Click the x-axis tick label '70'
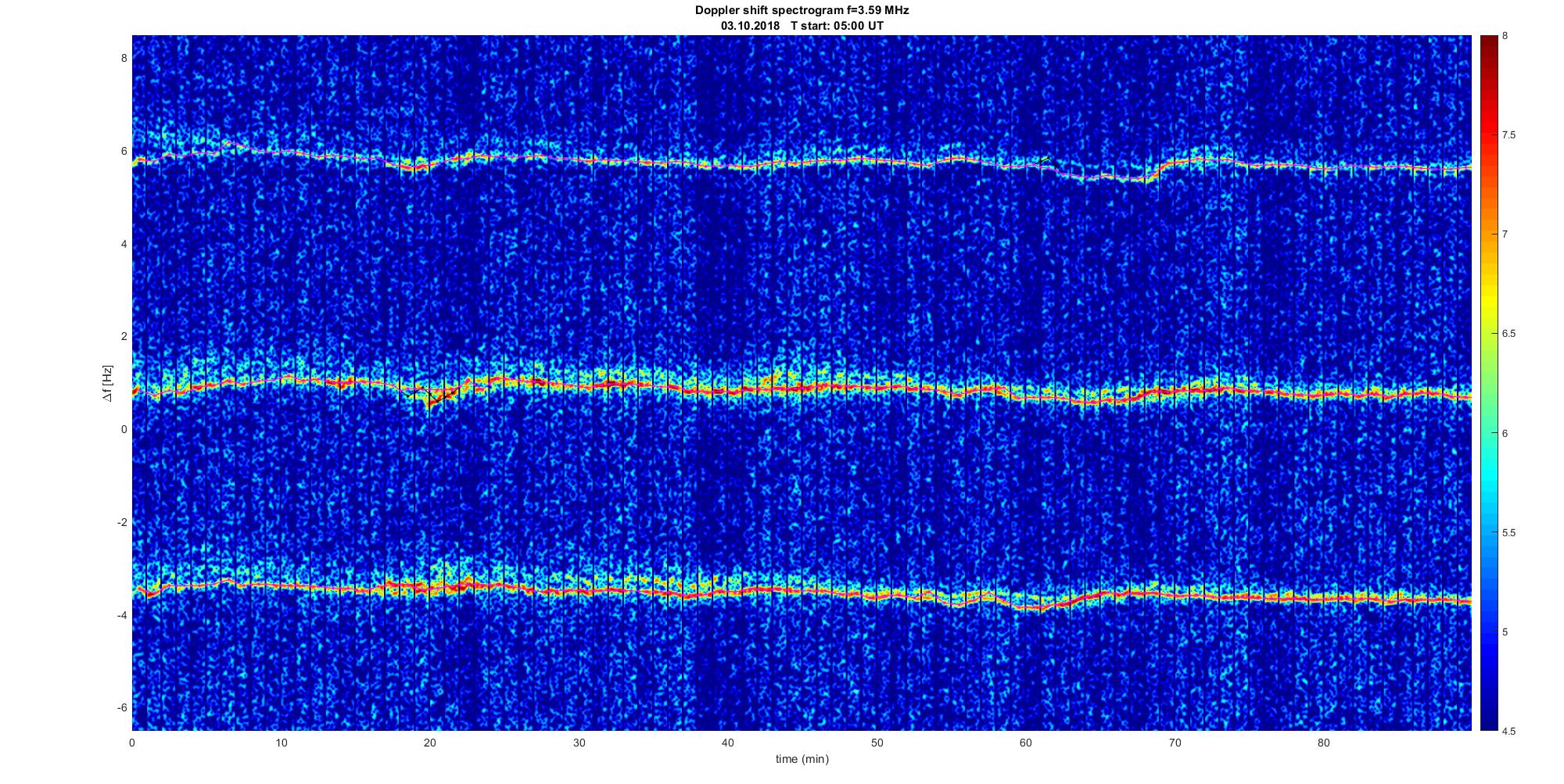1564x784 pixels. click(x=1175, y=743)
